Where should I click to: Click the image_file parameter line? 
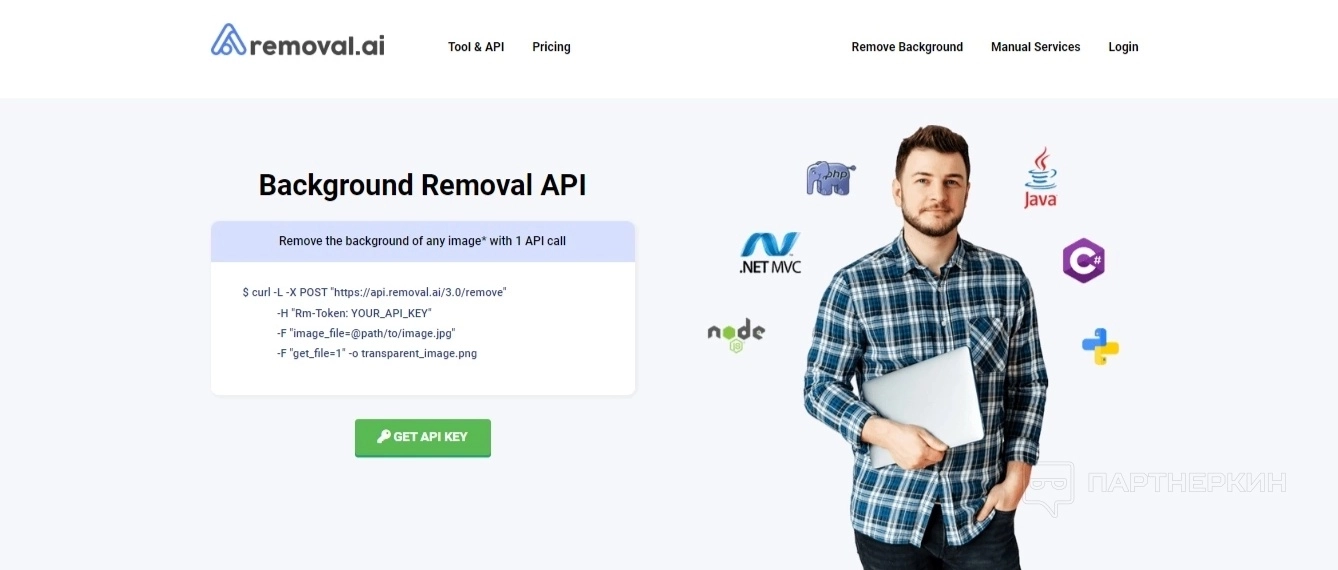366,333
